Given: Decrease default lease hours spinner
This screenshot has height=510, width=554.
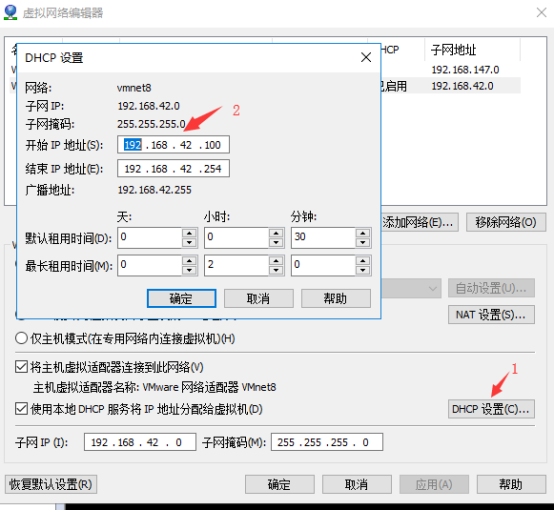Looking at the screenshot, I should coord(276,242).
